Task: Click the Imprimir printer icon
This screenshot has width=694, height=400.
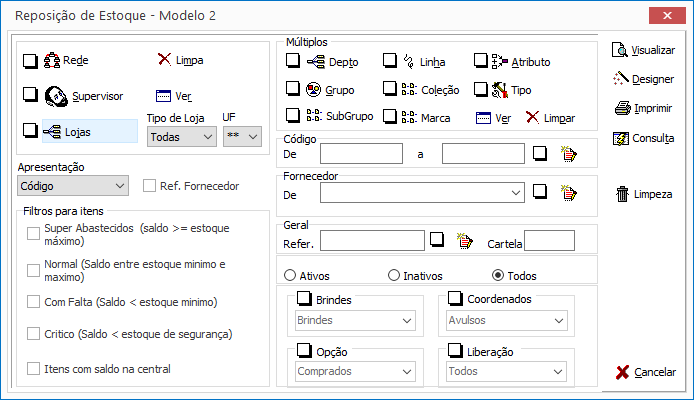Action: 622,108
